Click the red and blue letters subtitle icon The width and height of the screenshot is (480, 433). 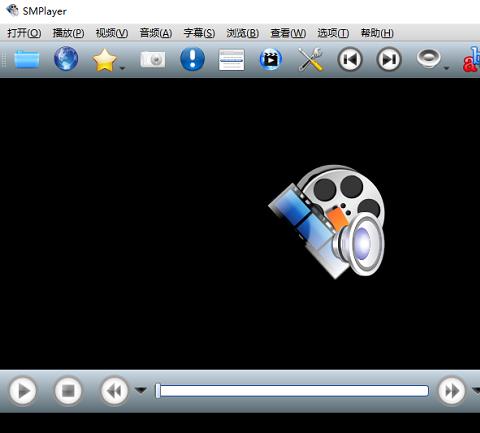pos(471,59)
